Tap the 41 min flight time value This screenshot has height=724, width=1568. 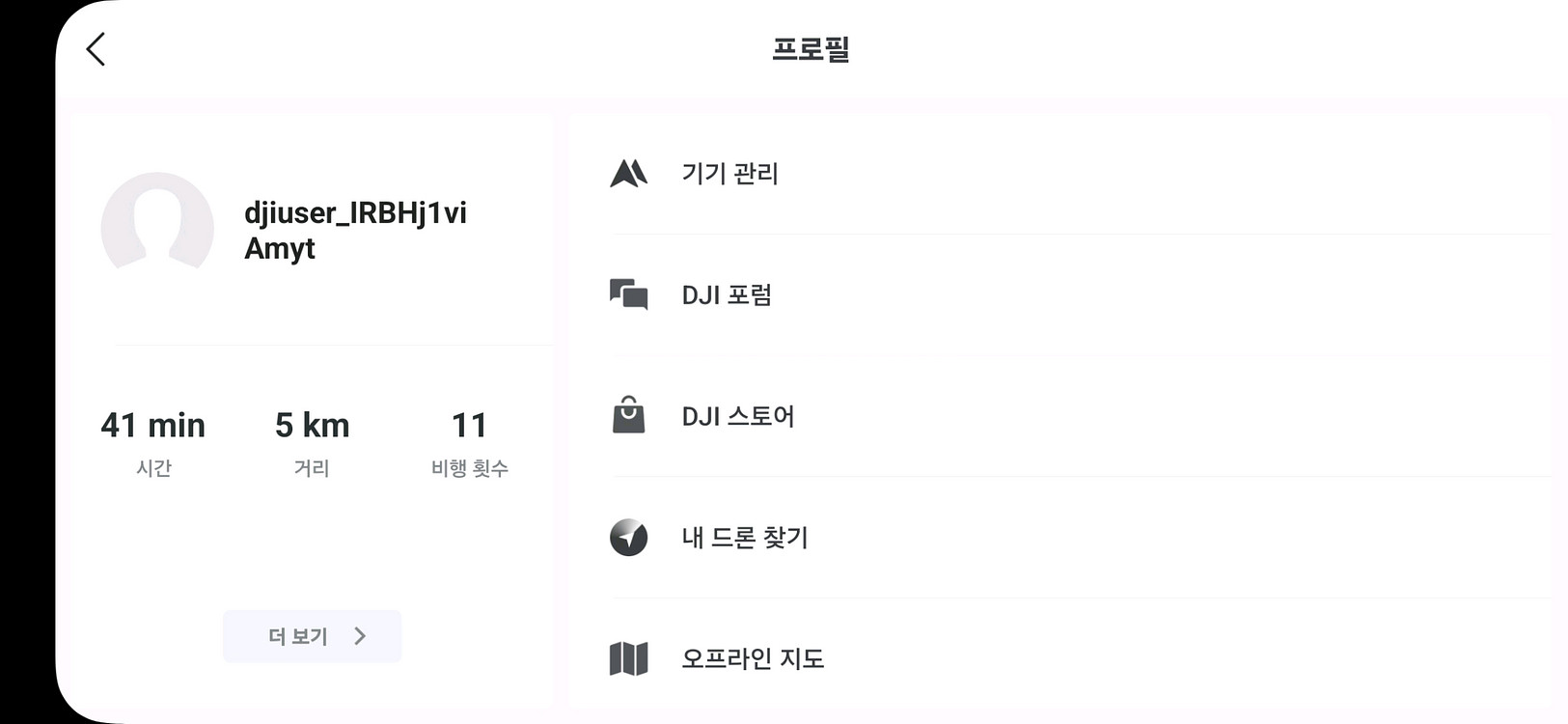[153, 426]
